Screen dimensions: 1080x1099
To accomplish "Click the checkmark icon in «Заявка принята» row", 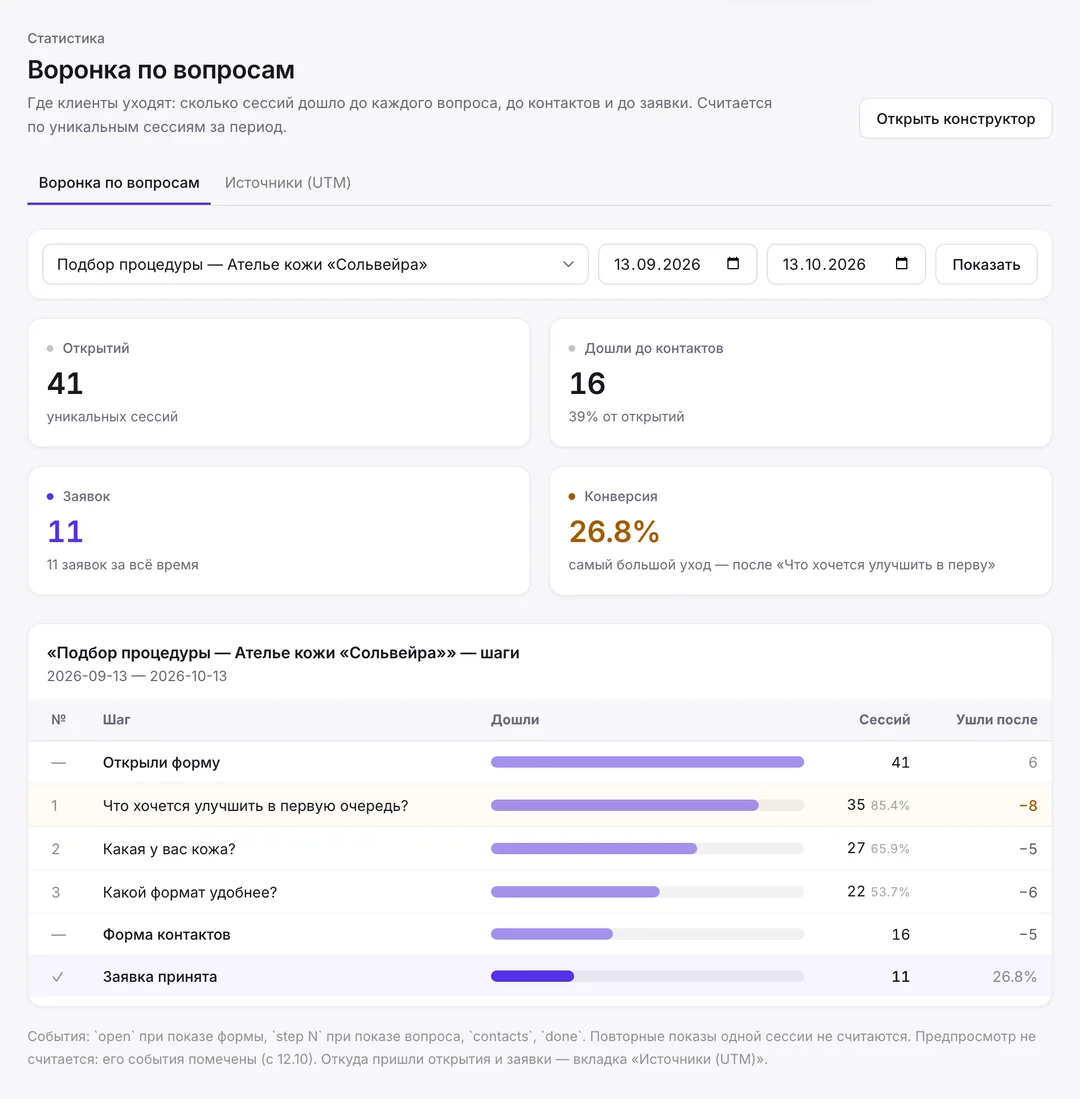I will [x=57, y=976].
